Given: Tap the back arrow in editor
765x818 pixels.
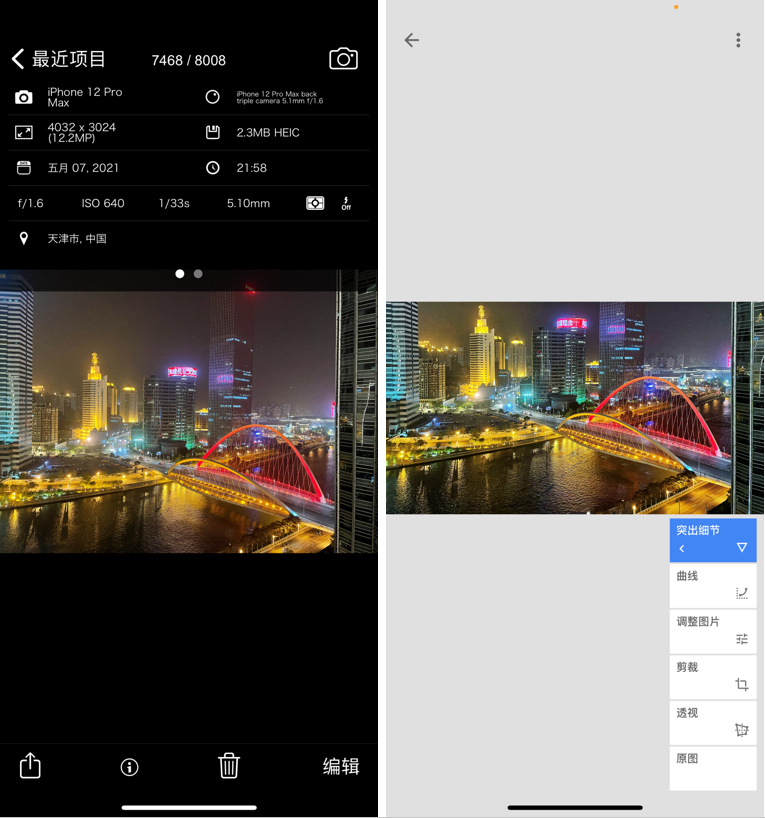Looking at the screenshot, I should click(411, 40).
